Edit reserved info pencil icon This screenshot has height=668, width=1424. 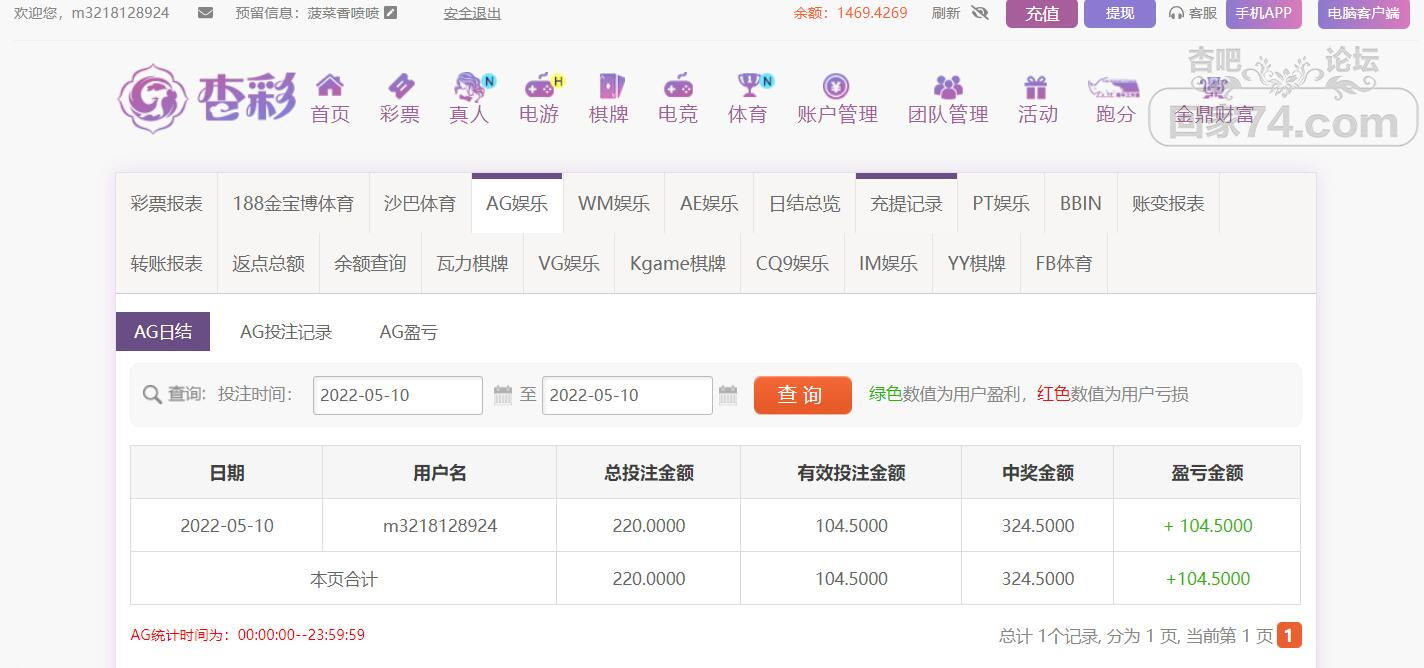click(390, 13)
